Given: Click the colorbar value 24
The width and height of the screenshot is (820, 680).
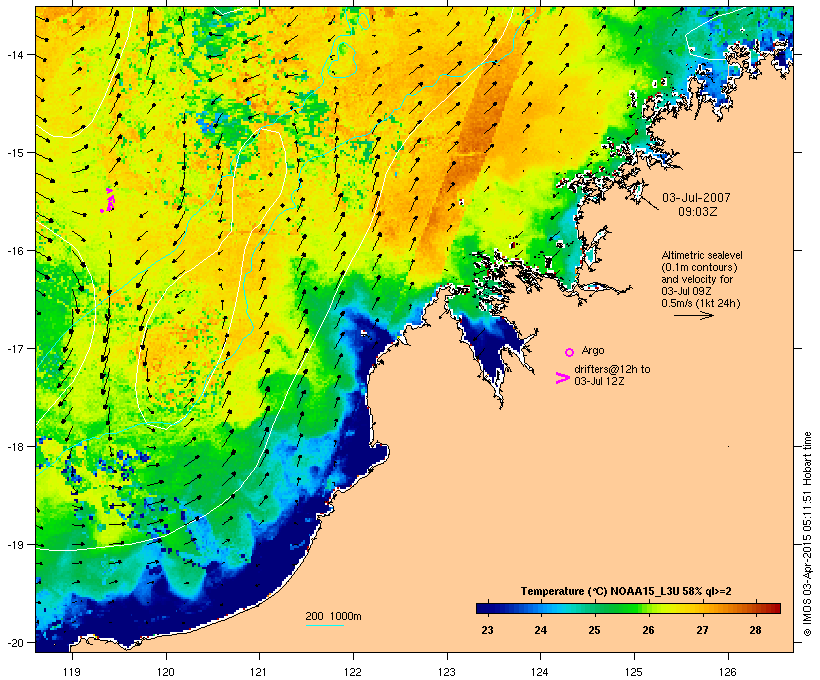Looking at the screenshot, I should point(541,630).
